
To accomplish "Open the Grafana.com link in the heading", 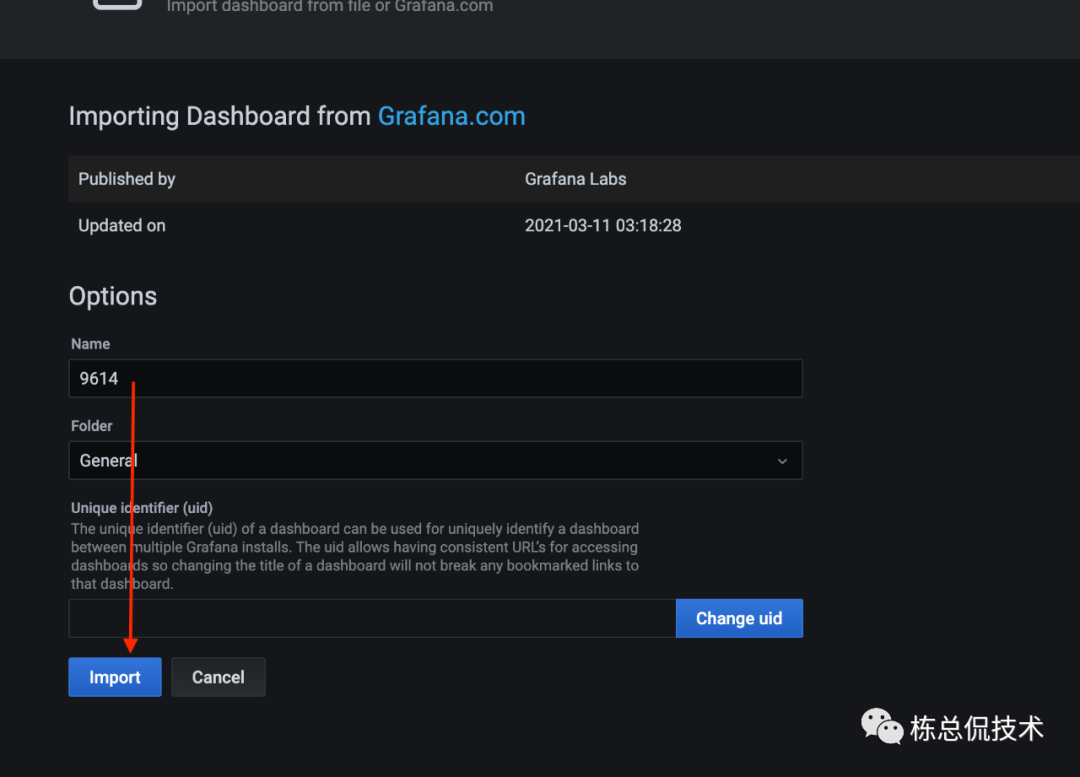I will tap(452, 116).
